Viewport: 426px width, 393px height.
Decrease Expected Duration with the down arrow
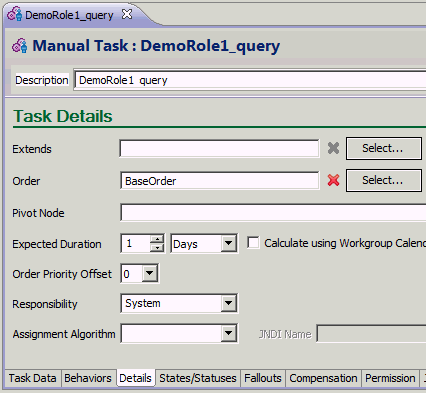[157, 248]
